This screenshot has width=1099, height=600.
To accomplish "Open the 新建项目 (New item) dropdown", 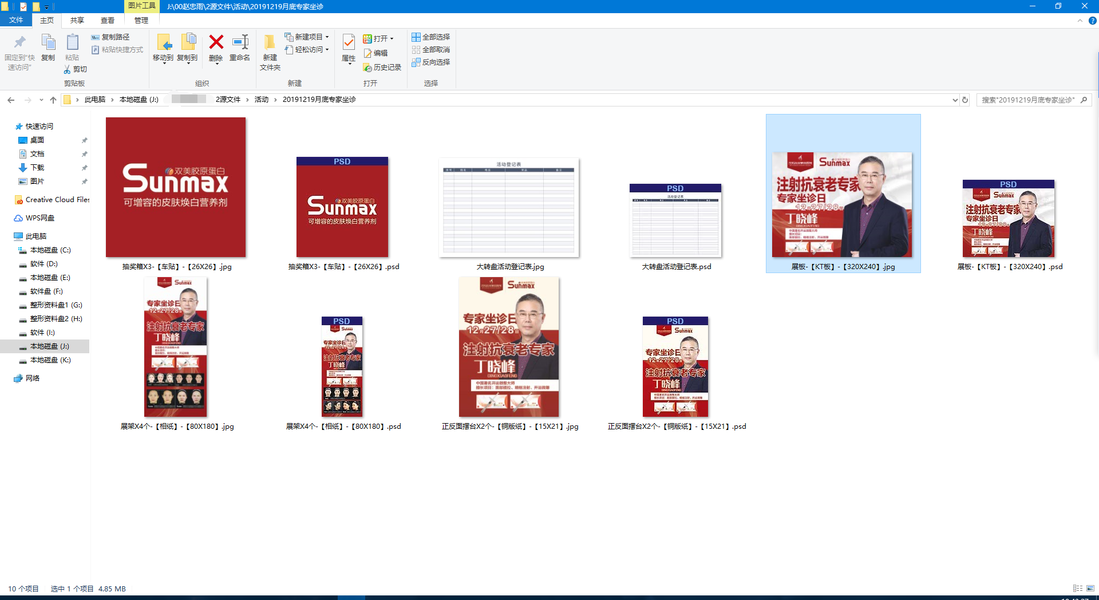I will 307,37.
